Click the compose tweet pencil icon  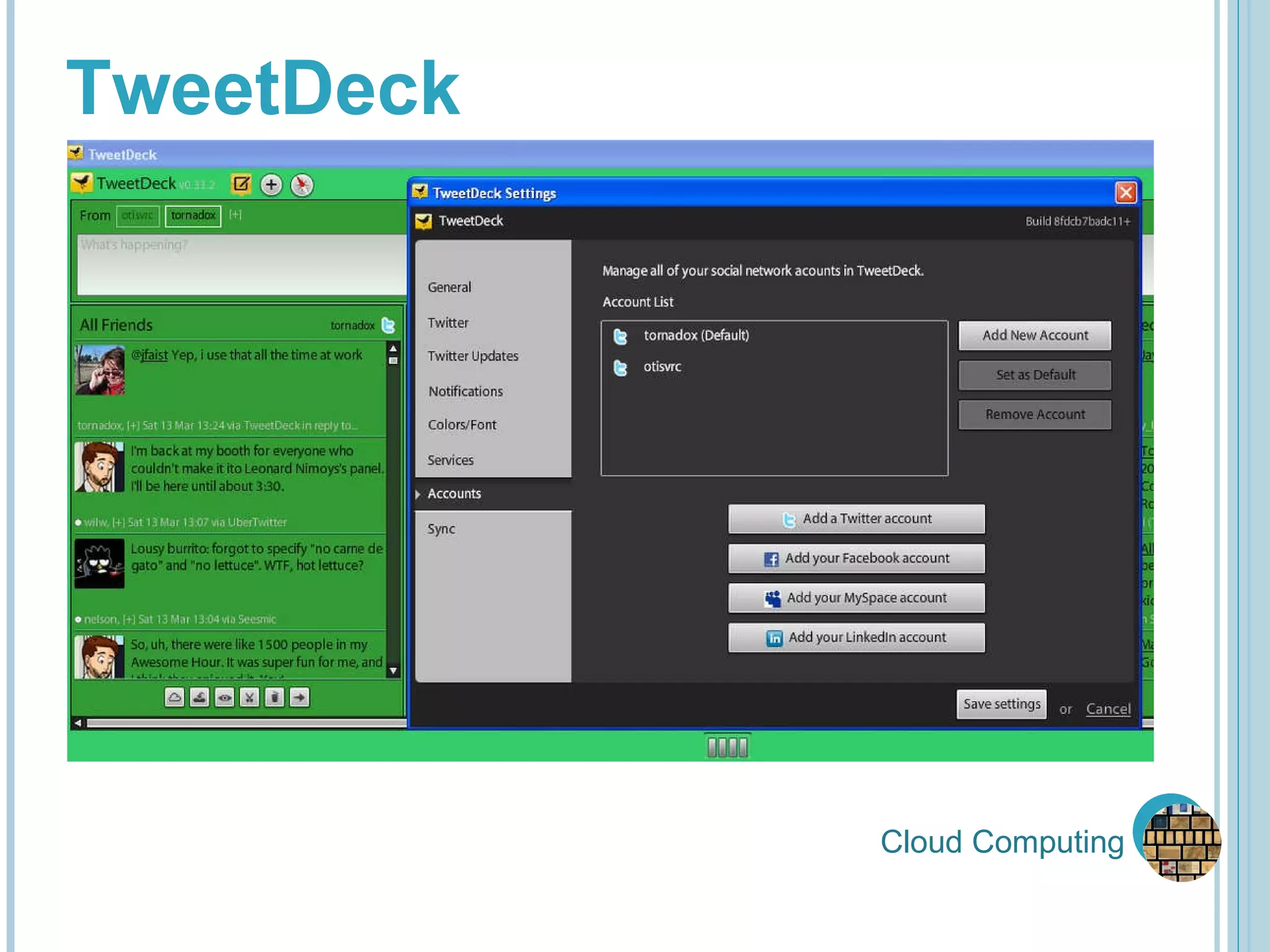click(x=241, y=184)
